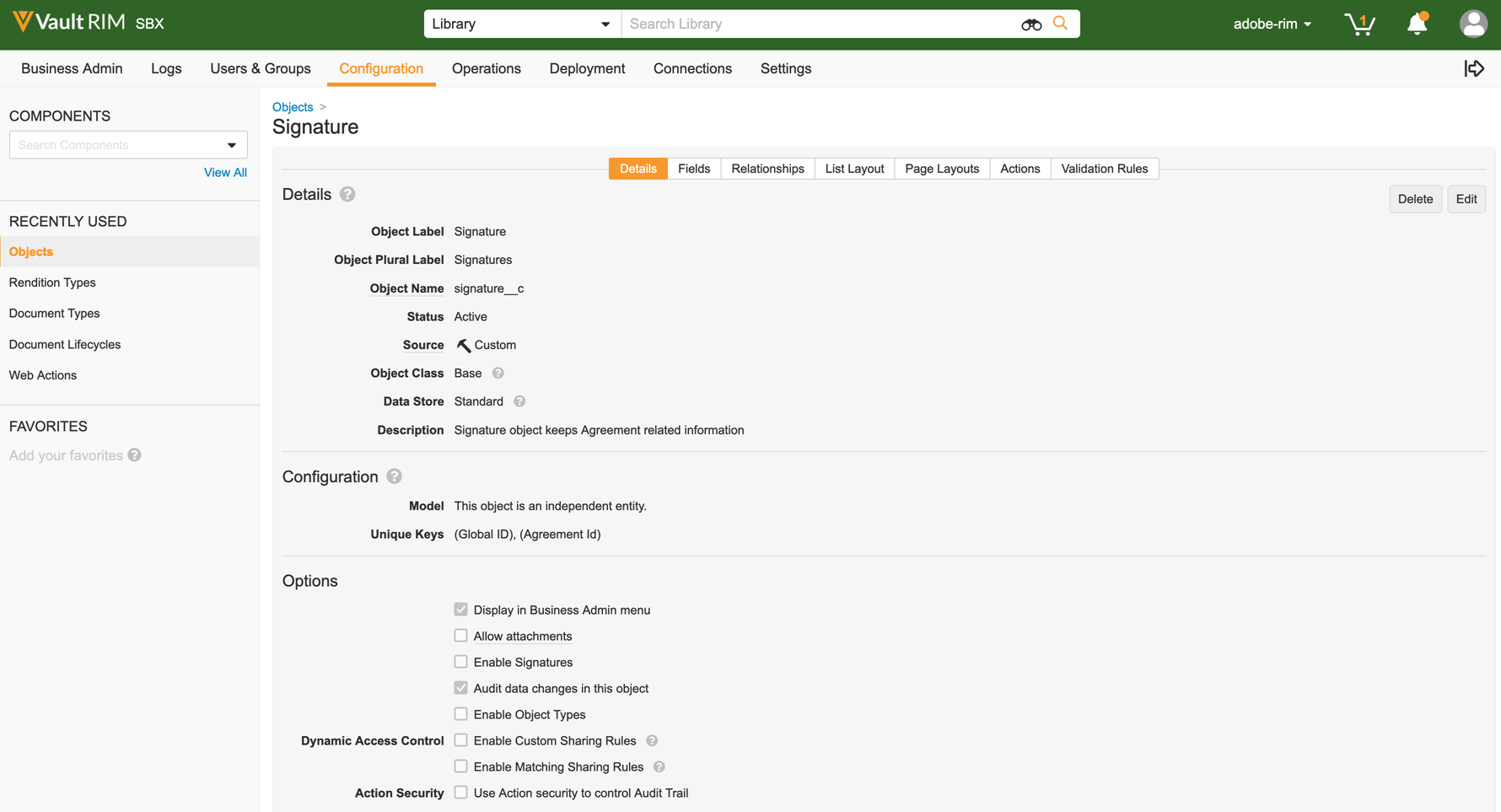1501x812 pixels.
Task: Toggle Enable Signatures checkbox
Action: click(x=460, y=662)
